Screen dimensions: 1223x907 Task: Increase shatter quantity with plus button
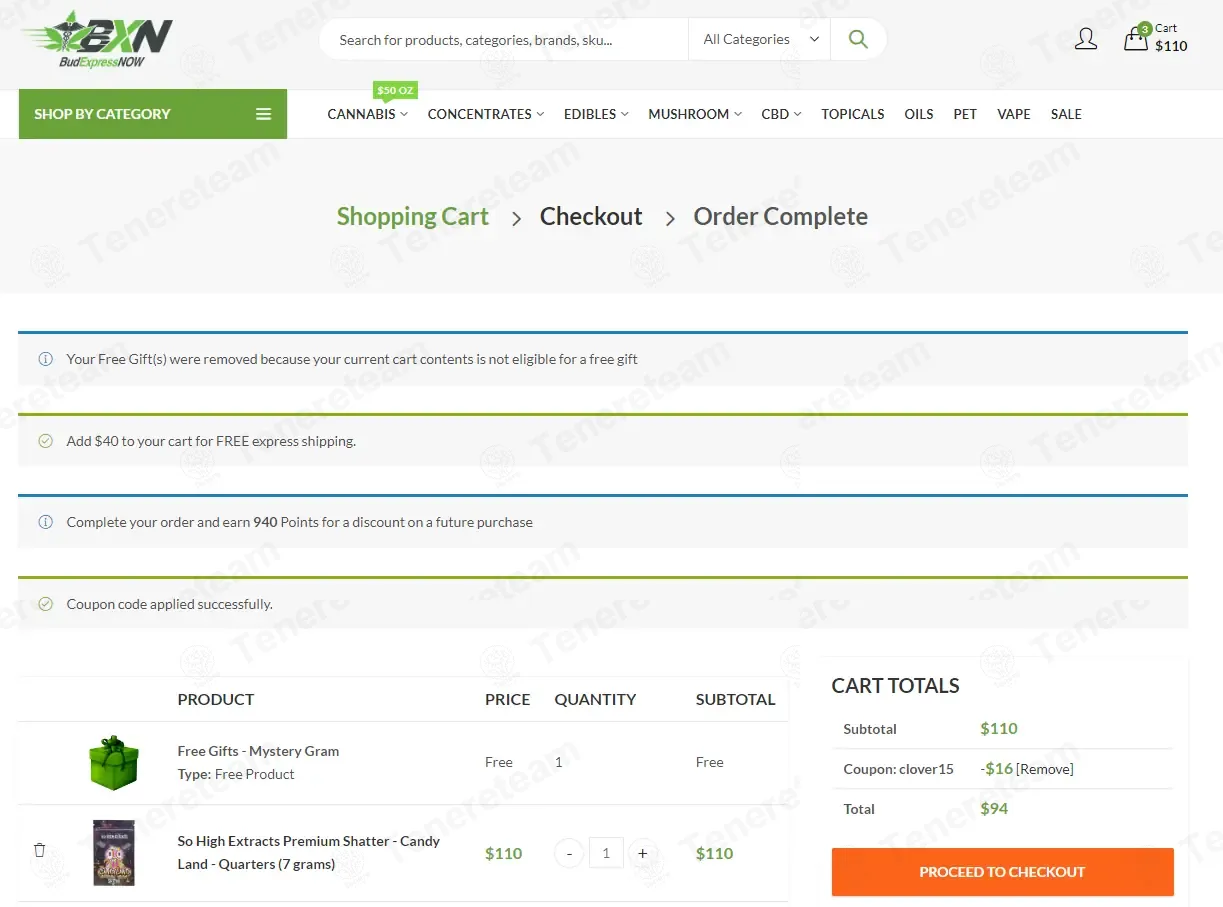click(x=643, y=854)
